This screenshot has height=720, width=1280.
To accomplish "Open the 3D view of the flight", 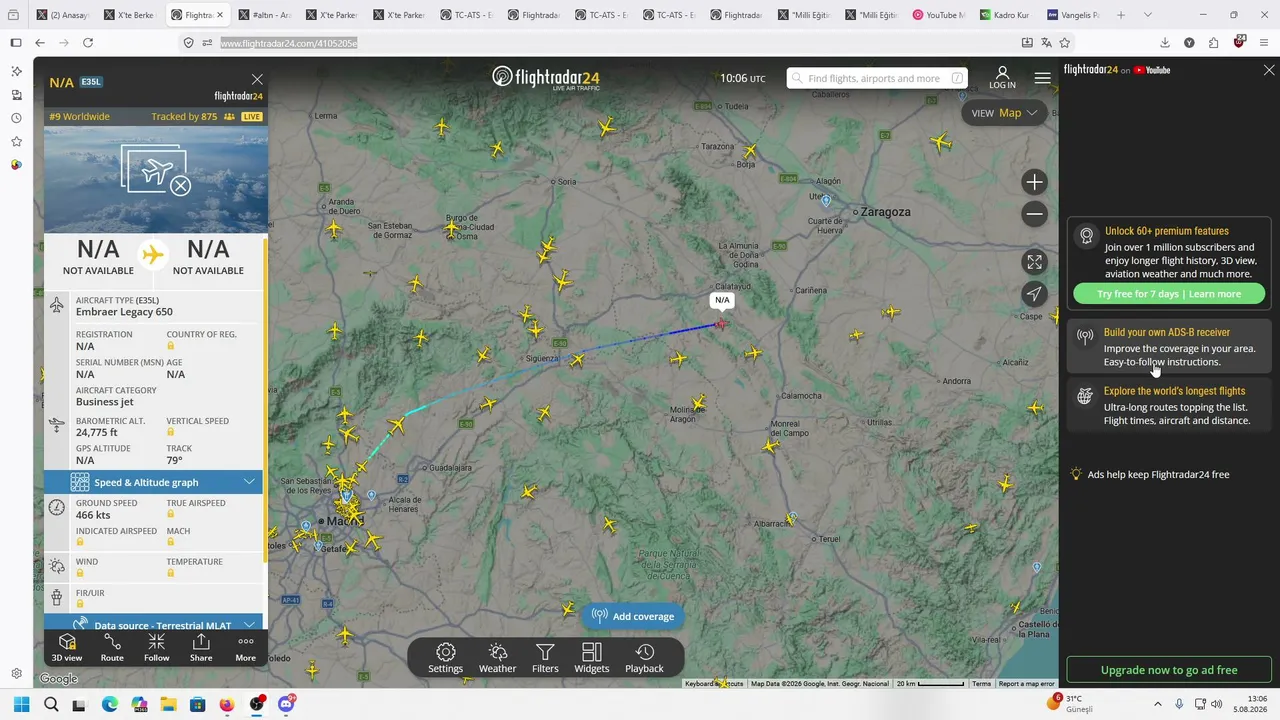I will [67, 647].
